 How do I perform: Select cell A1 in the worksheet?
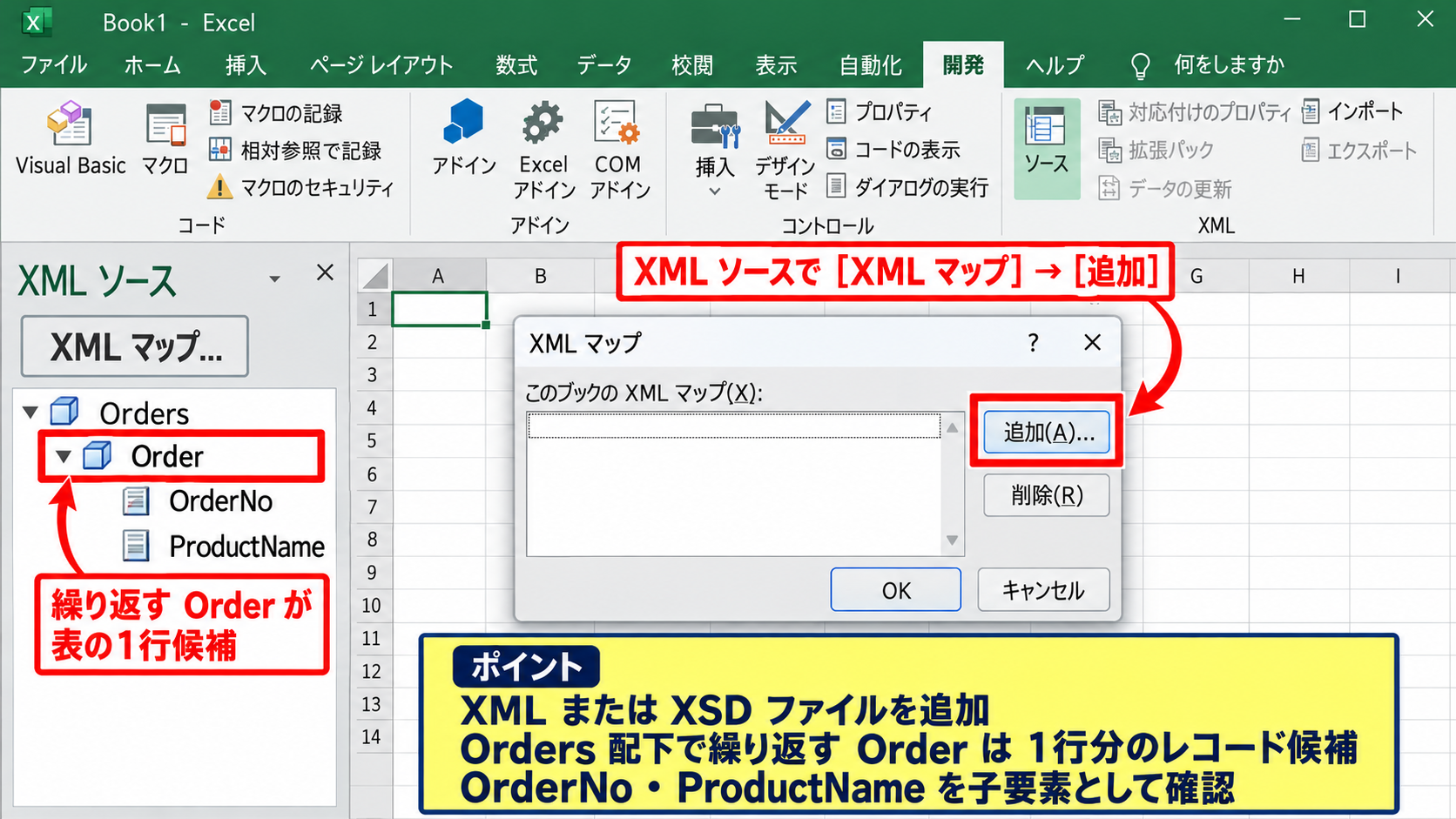(x=439, y=309)
